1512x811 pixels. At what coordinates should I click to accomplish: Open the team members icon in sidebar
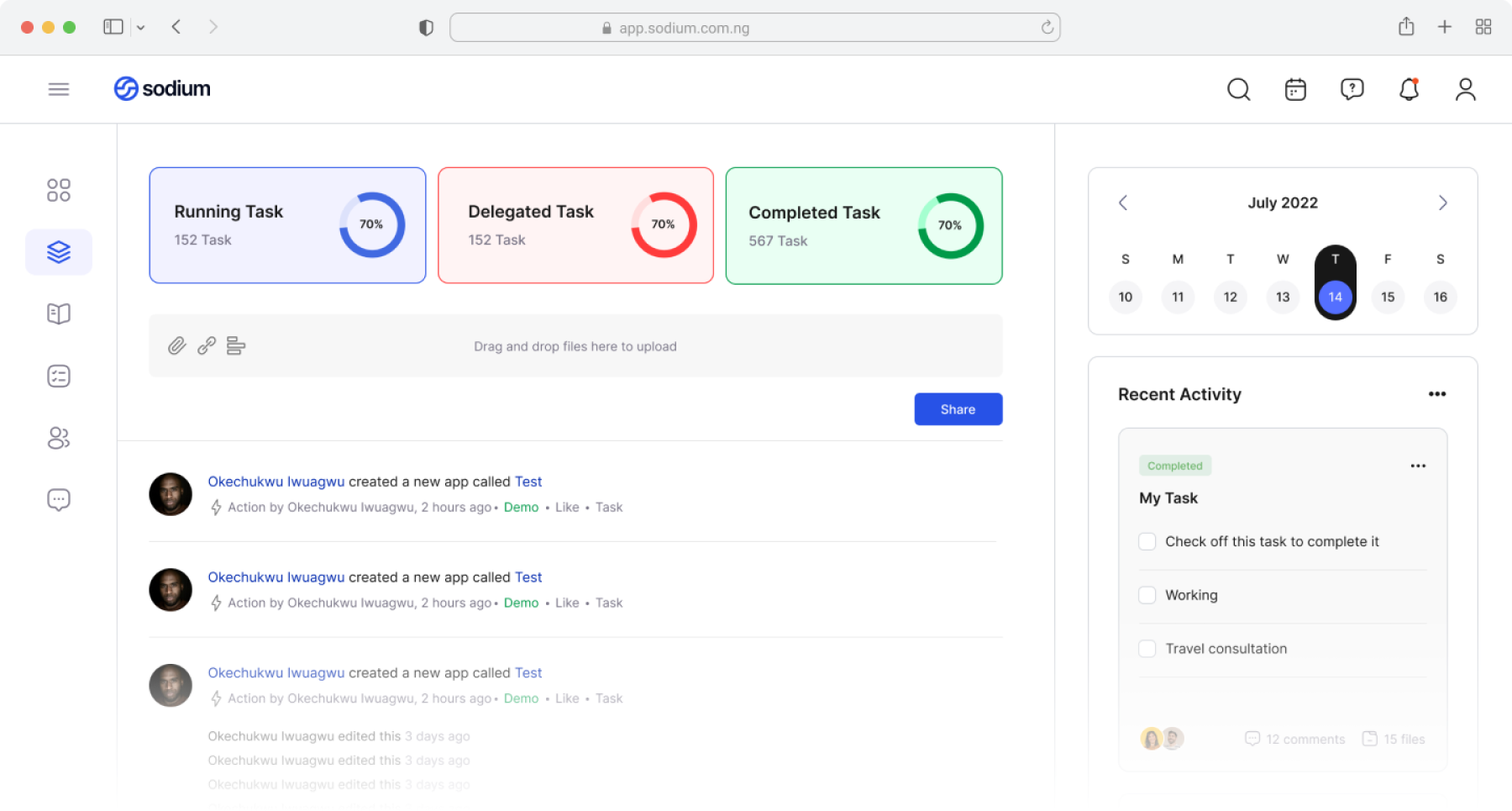(59, 438)
